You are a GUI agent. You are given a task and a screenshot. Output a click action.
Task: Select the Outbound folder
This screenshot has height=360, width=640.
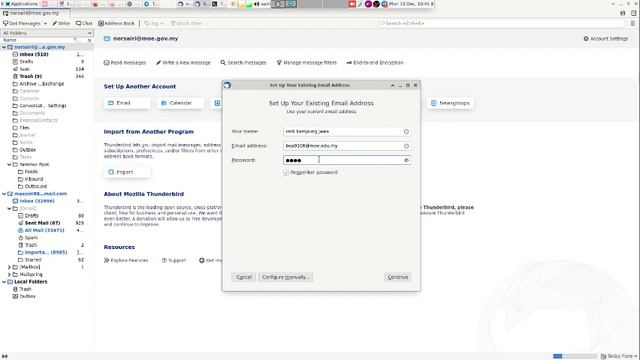[36, 187]
